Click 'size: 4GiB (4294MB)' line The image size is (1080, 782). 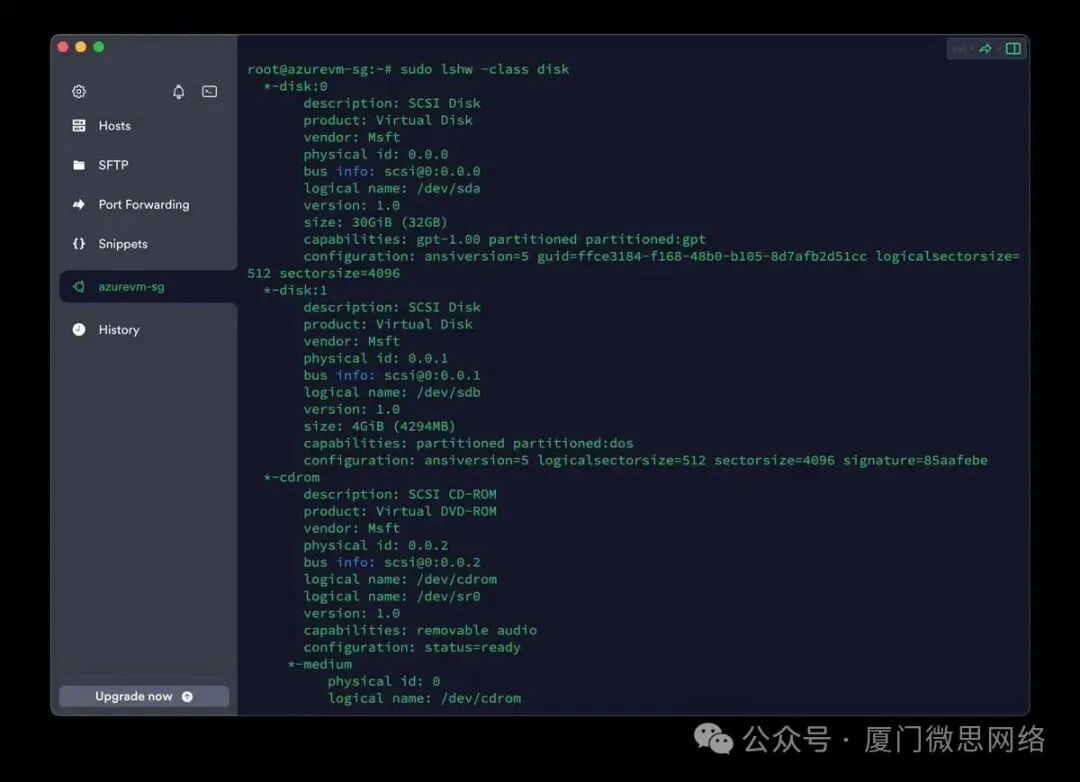[380, 426]
